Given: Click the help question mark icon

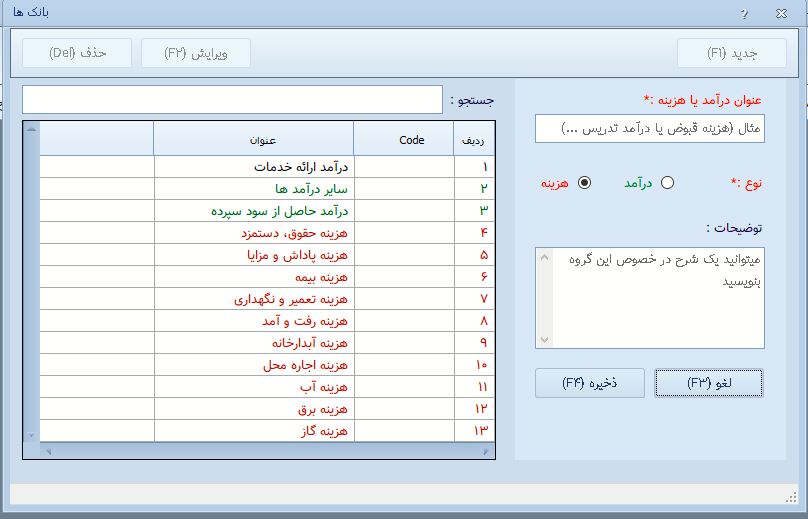Looking at the screenshot, I should pyautogui.click(x=744, y=13).
